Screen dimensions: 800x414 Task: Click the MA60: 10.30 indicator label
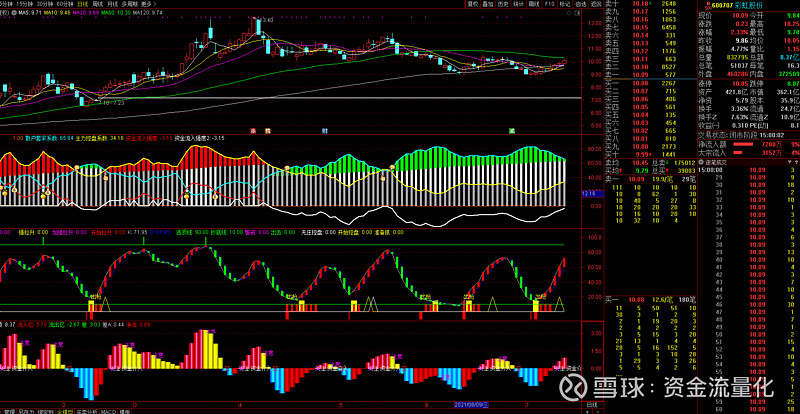tap(116, 12)
